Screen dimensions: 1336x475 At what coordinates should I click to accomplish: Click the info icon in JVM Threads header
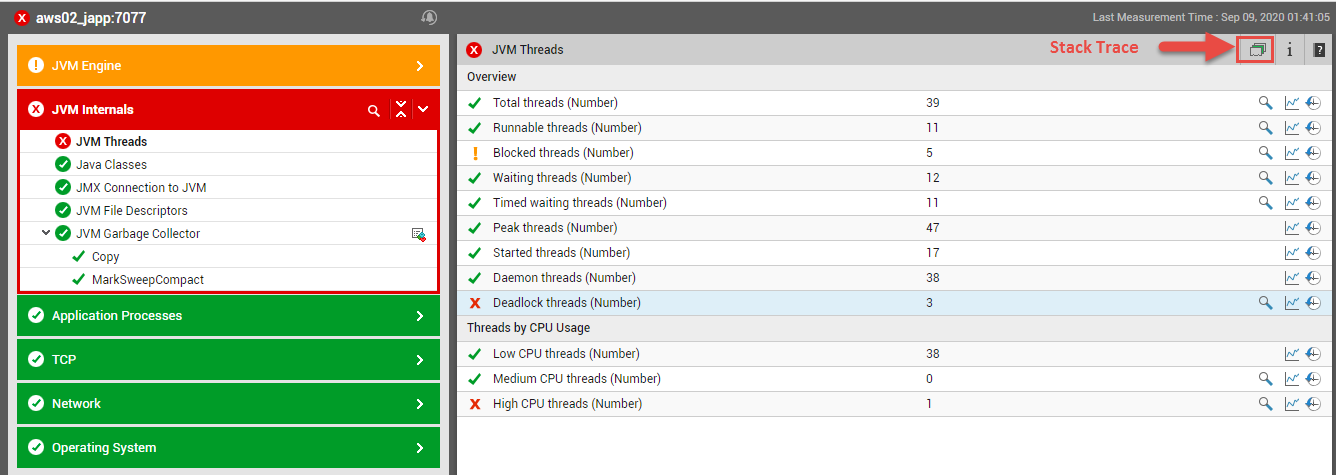[x=1290, y=49]
